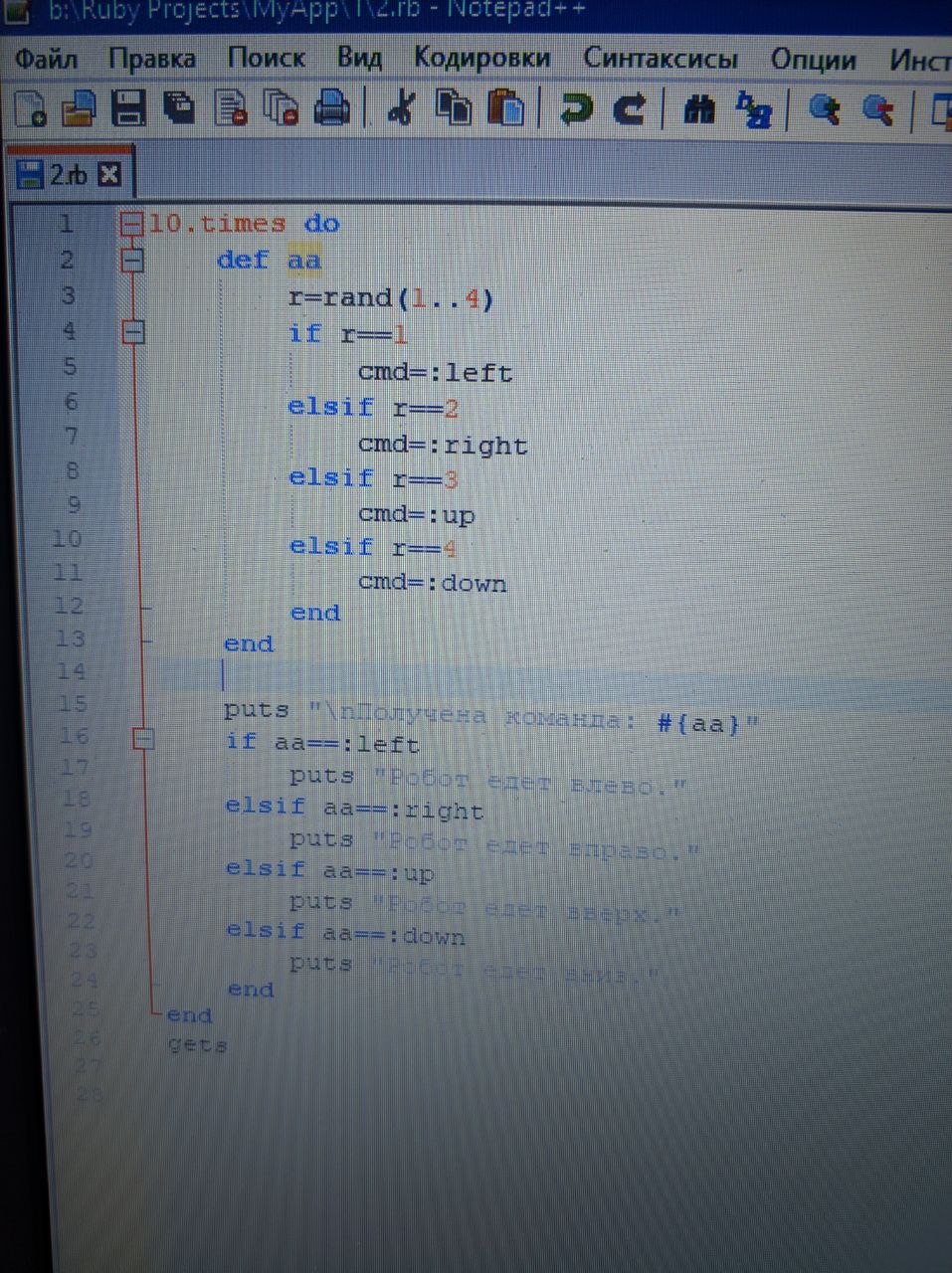Click the text "elsif aa==:right"

(354, 808)
